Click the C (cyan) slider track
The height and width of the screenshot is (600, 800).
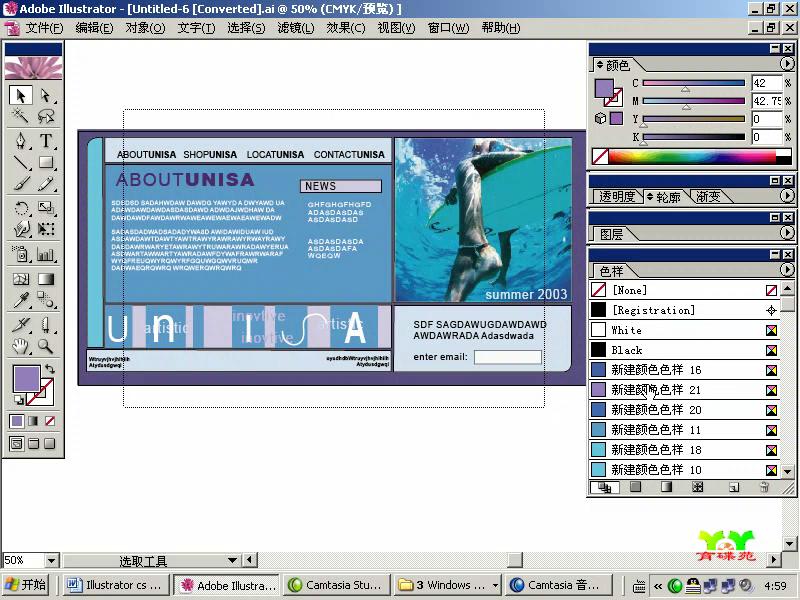[693, 83]
